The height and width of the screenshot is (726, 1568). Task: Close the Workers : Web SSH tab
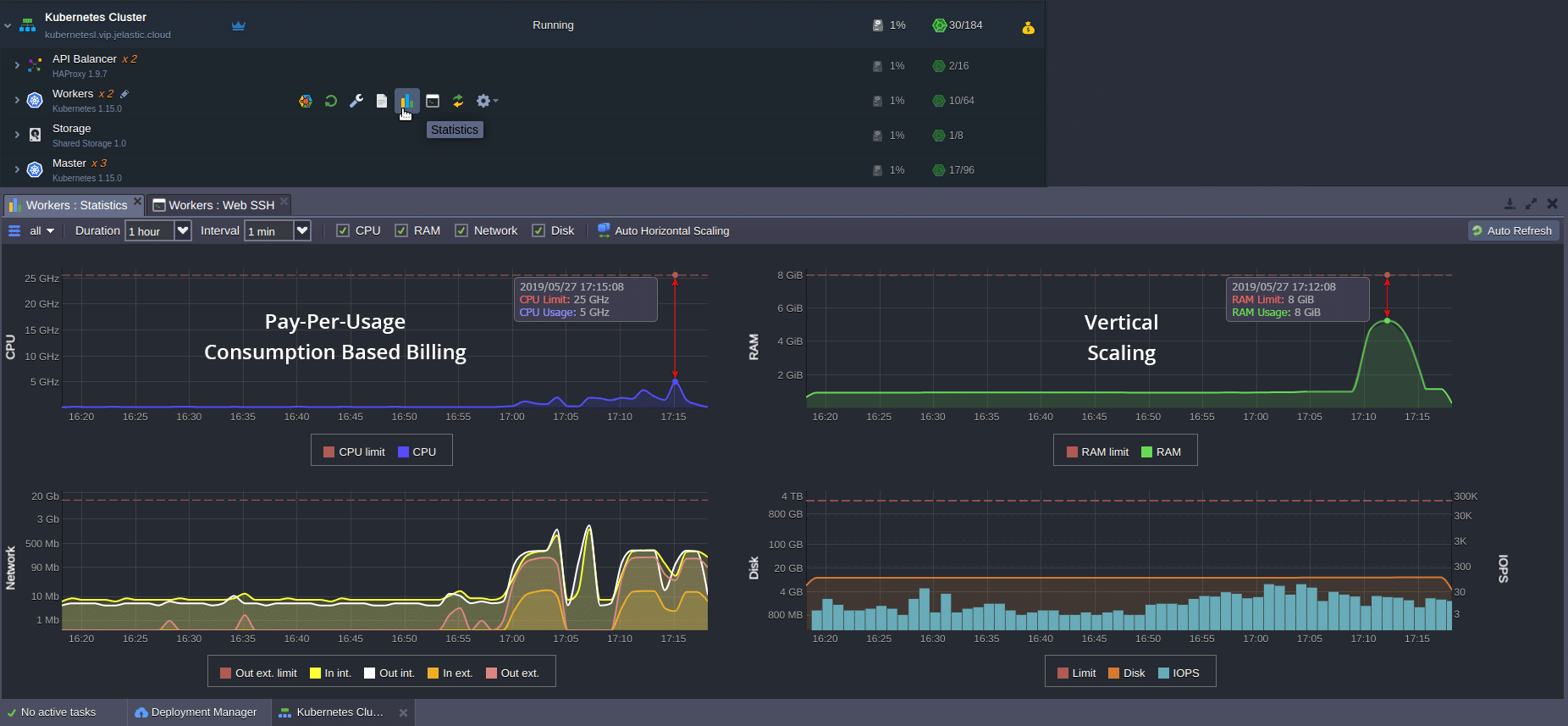tap(284, 201)
